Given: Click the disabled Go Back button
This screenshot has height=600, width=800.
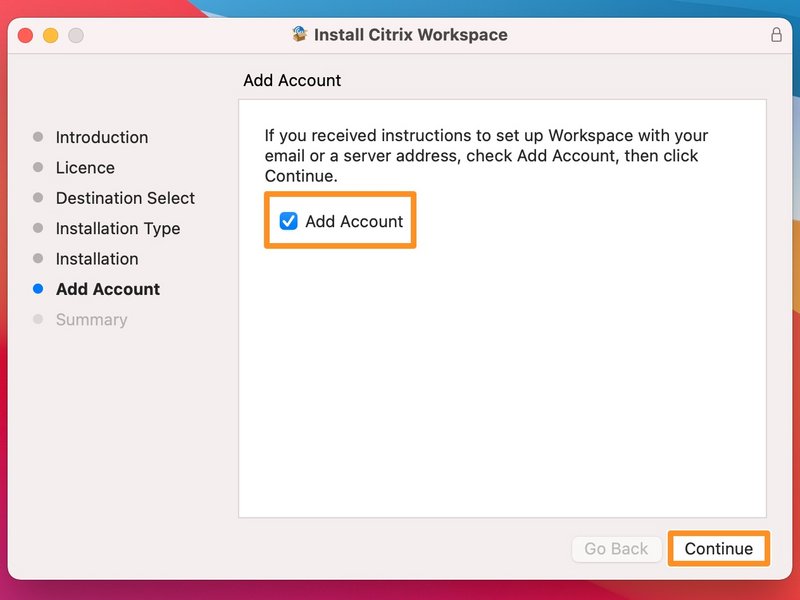Looking at the screenshot, I should click(616, 548).
